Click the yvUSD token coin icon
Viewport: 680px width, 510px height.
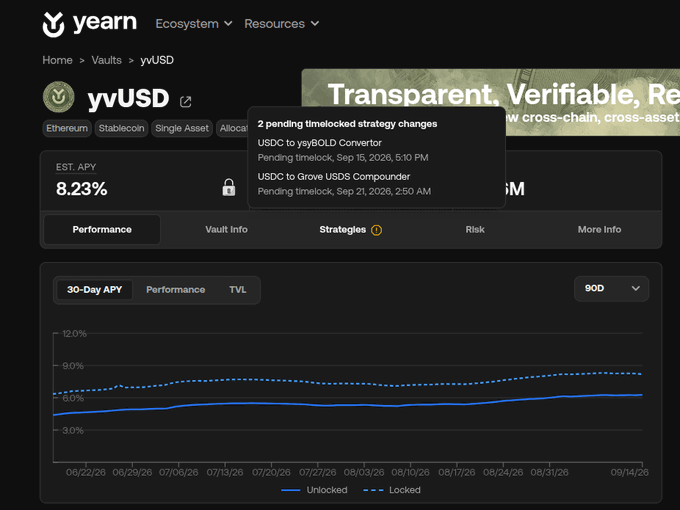[x=59, y=97]
